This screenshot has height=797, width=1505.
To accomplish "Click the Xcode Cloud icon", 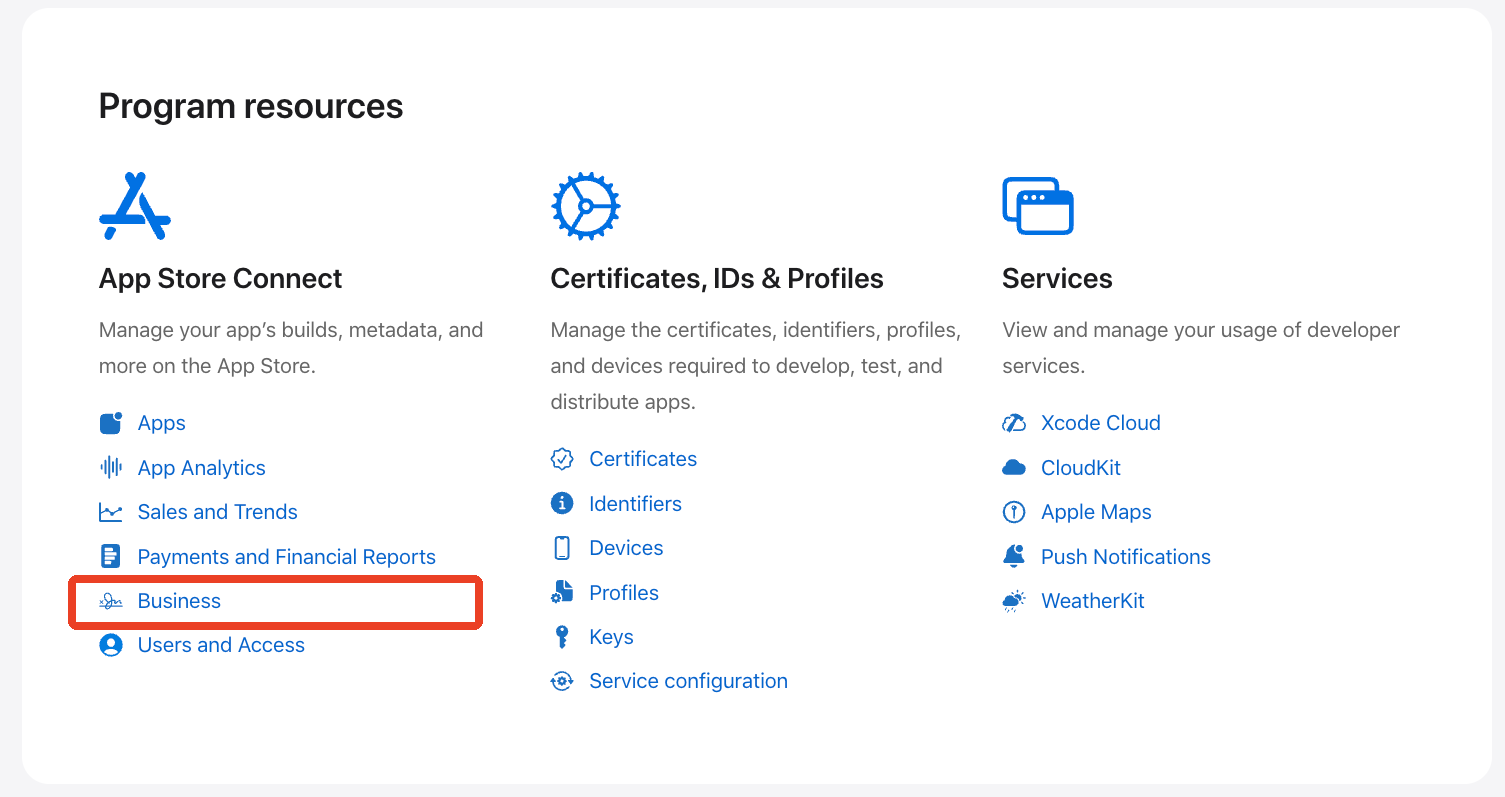I will click(1014, 423).
